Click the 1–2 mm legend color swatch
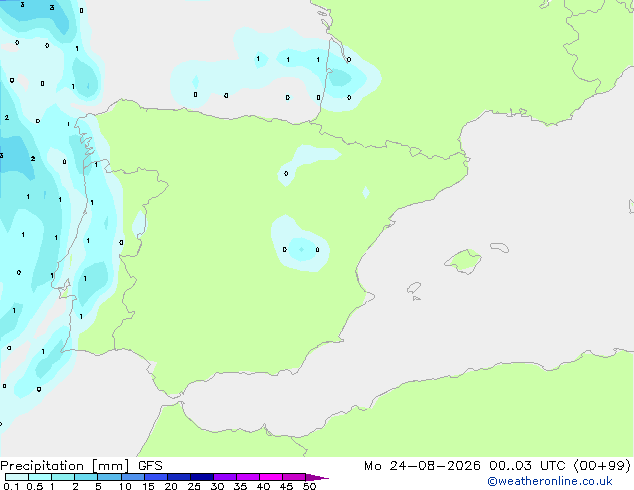Image resolution: width=634 pixels, height=490 pixels. point(63,477)
